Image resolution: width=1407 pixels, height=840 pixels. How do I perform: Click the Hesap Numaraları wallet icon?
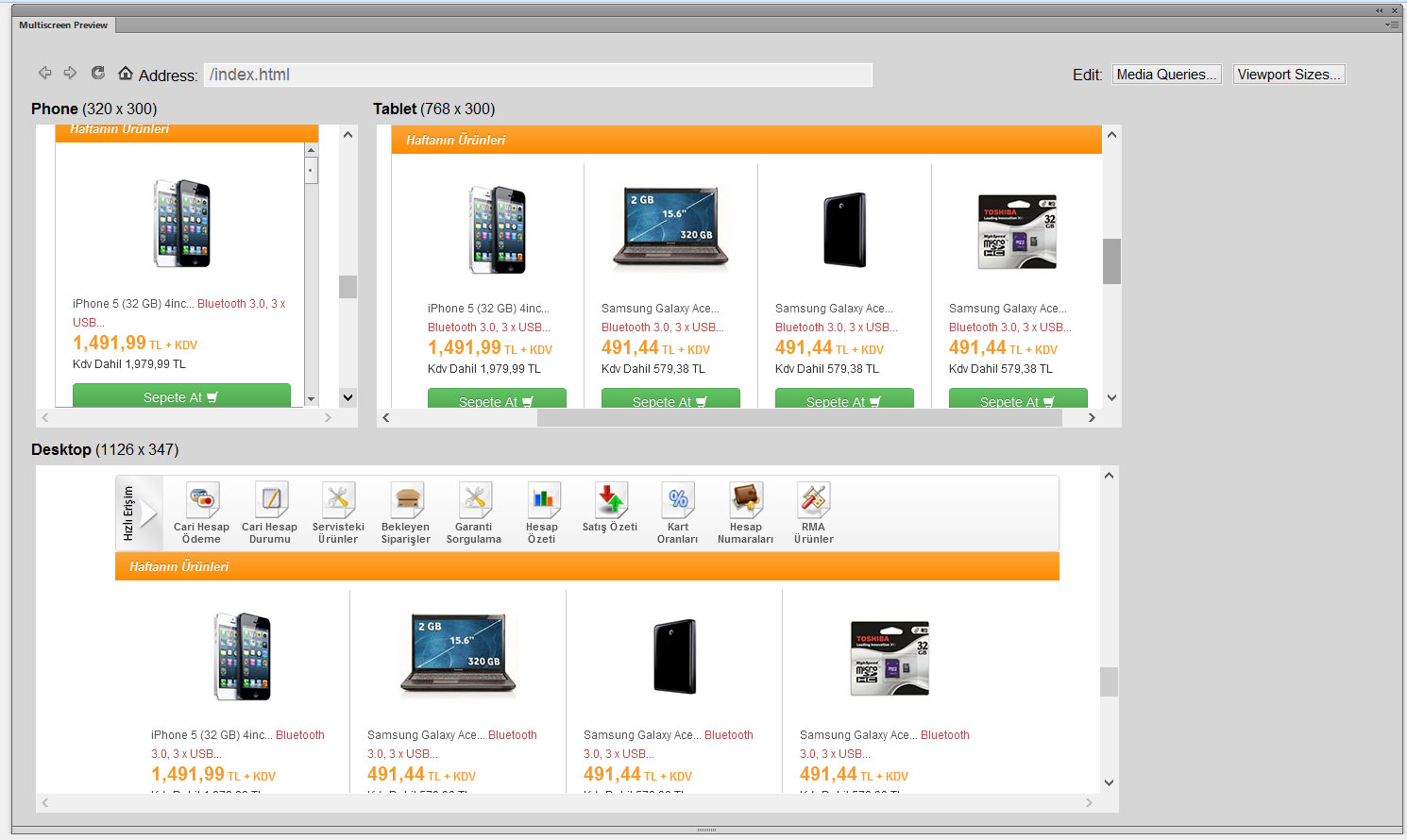(746, 500)
